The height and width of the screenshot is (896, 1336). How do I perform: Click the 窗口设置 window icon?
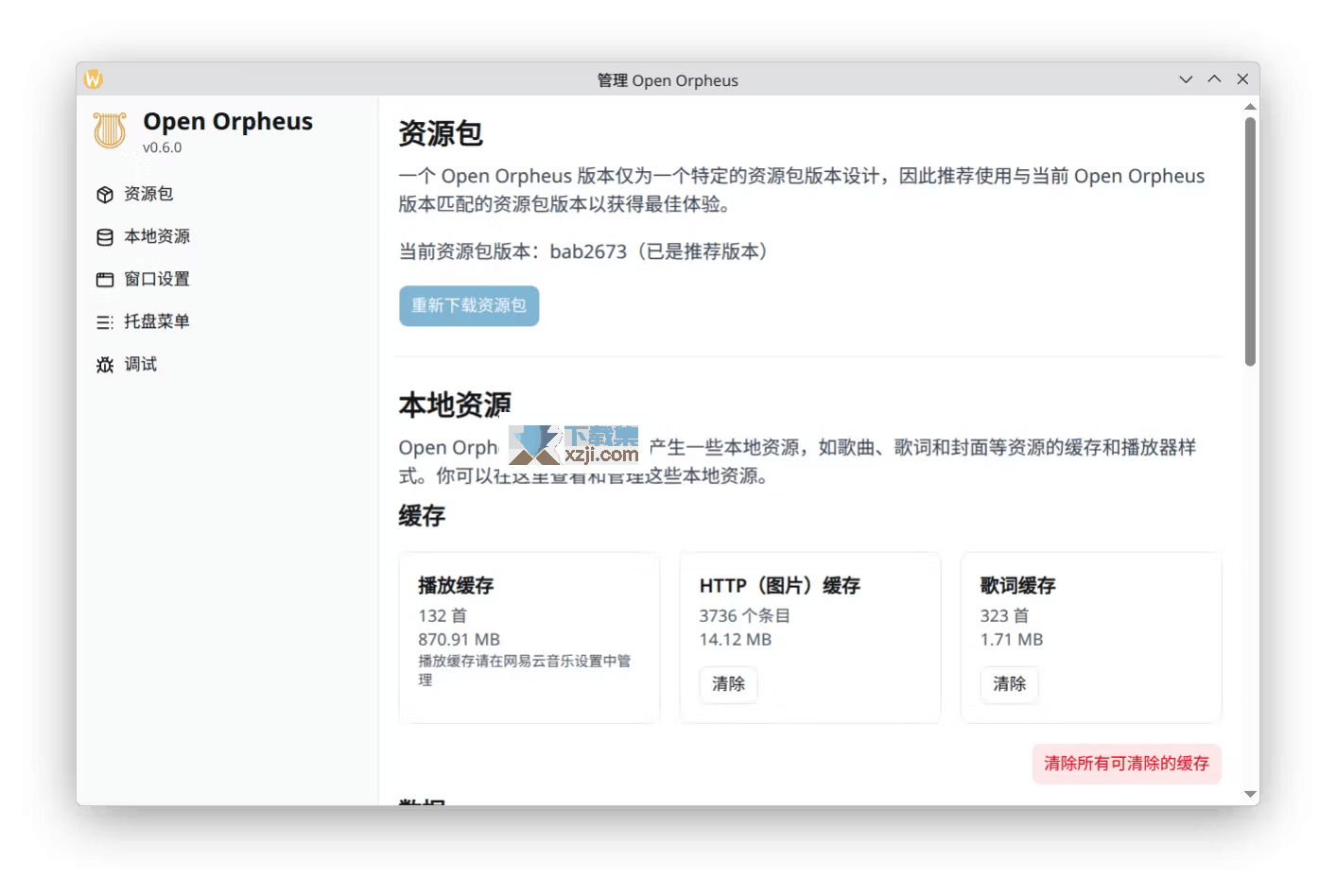(x=105, y=280)
